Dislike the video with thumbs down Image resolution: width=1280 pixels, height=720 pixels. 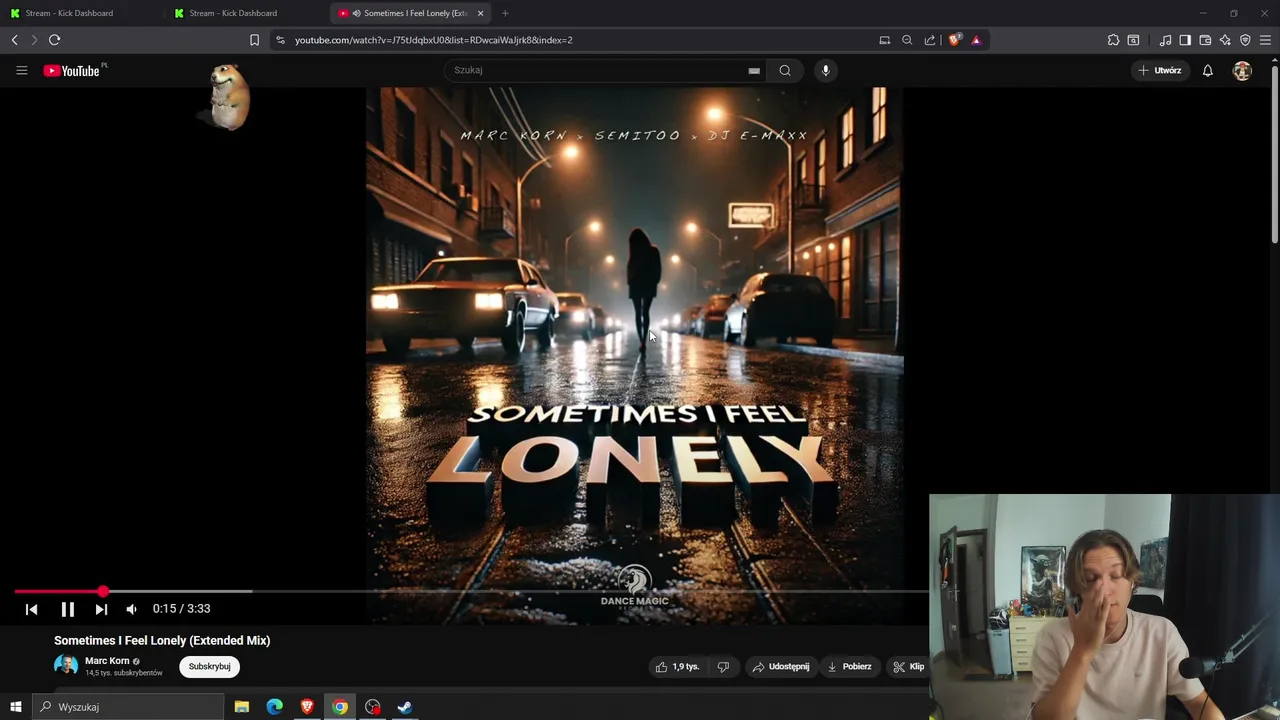[x=723, y=667]
